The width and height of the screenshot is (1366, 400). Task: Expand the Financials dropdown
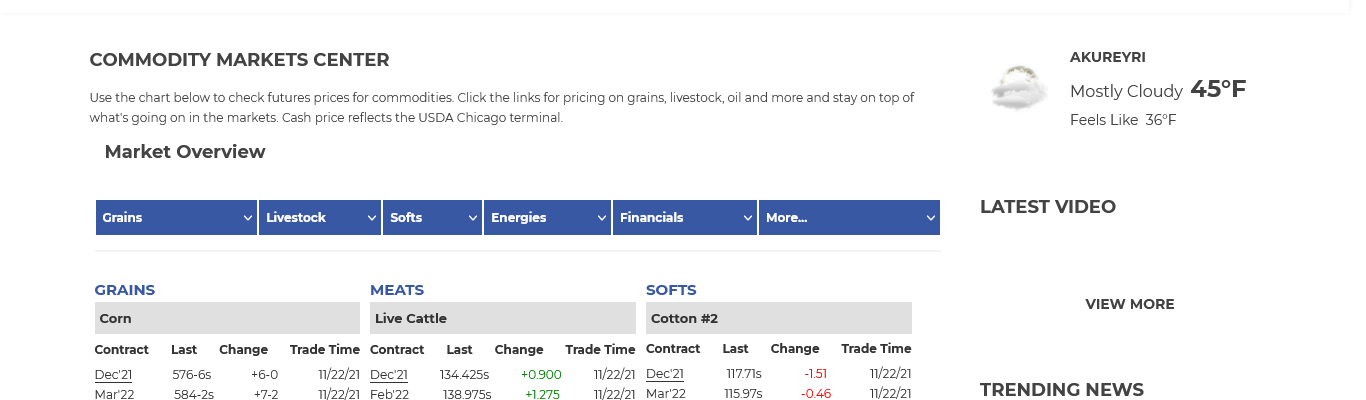click(x=684, y=218)
